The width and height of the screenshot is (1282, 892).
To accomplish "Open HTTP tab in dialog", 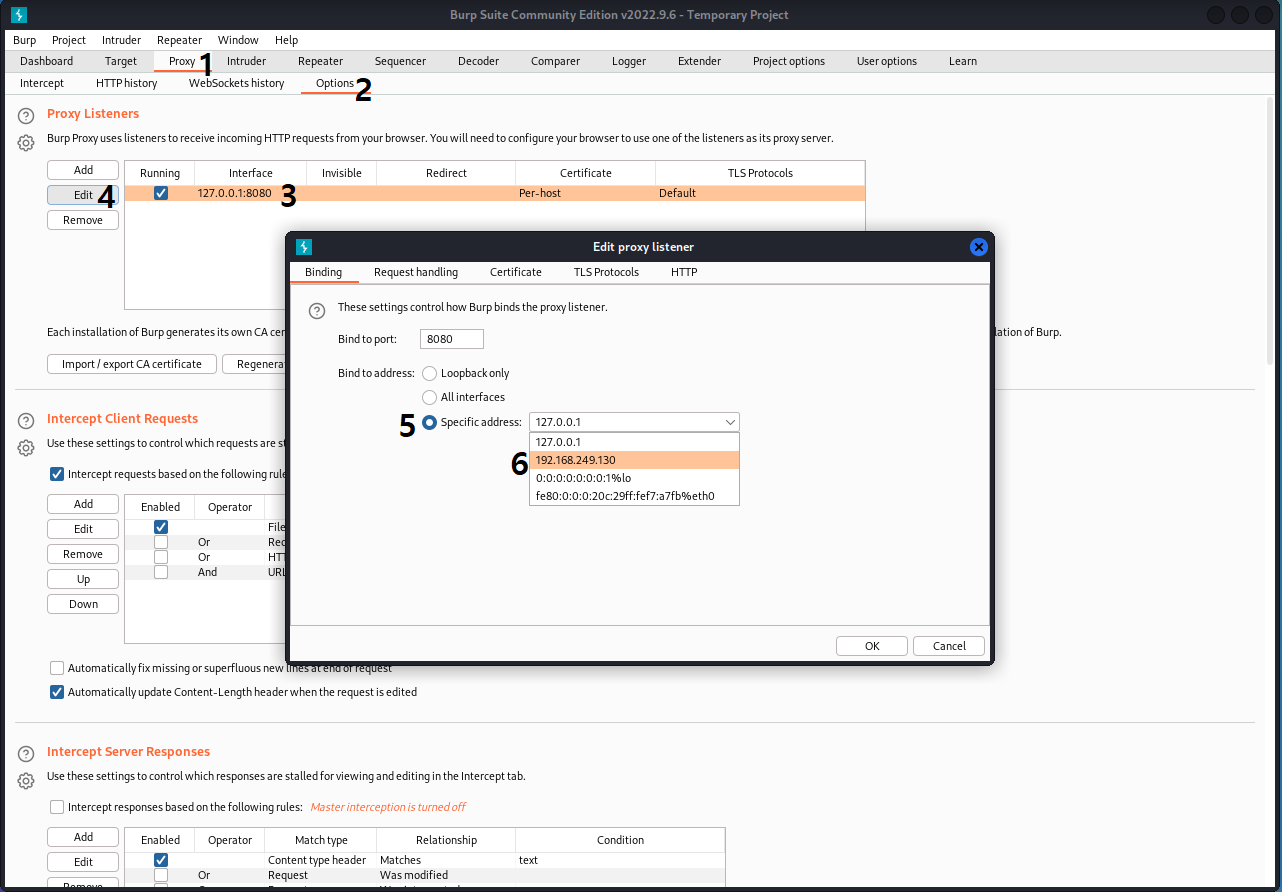I will [x=684, y=272].
